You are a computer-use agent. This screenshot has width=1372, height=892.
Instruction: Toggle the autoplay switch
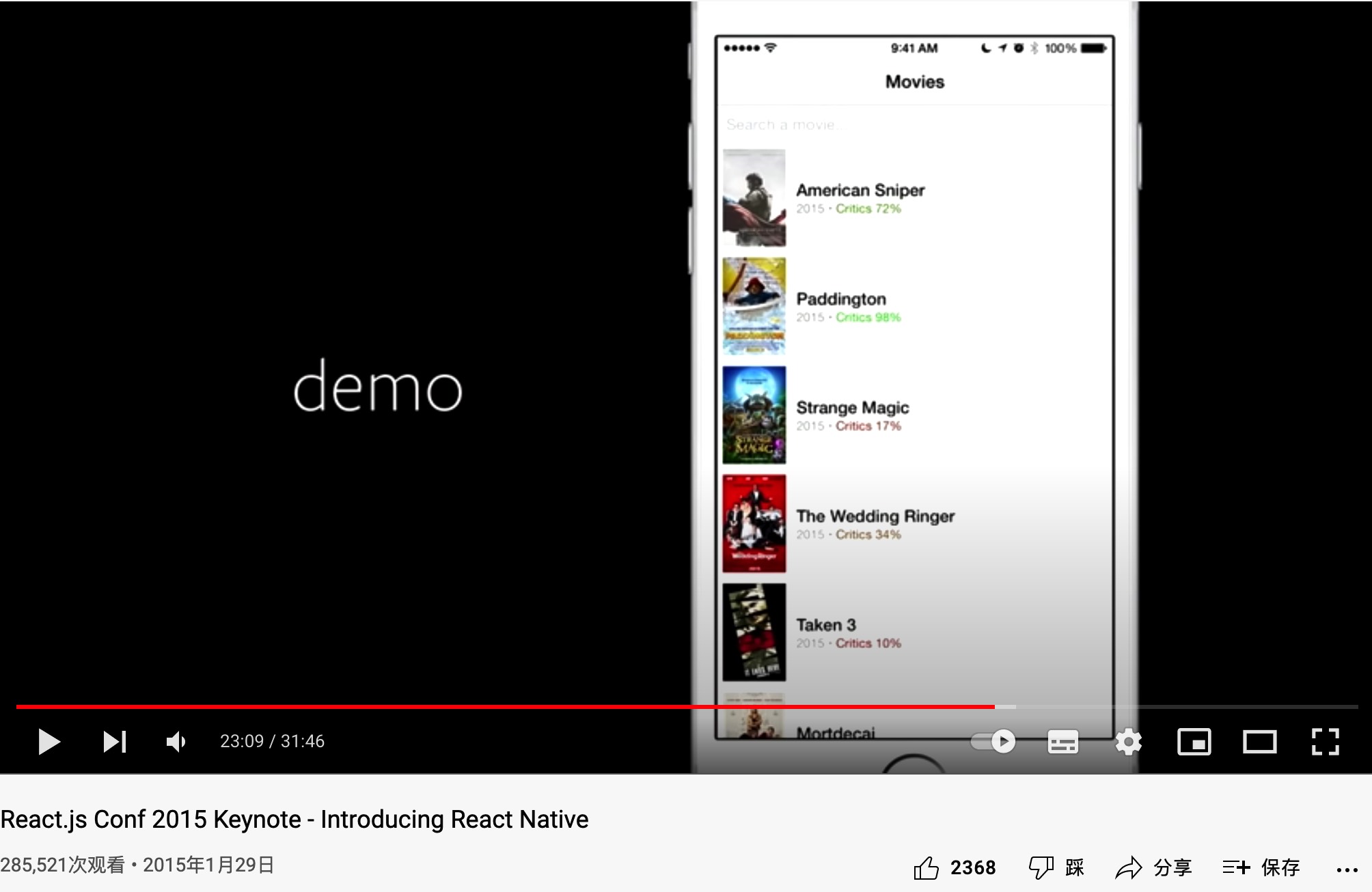click(x=992, y=741)
